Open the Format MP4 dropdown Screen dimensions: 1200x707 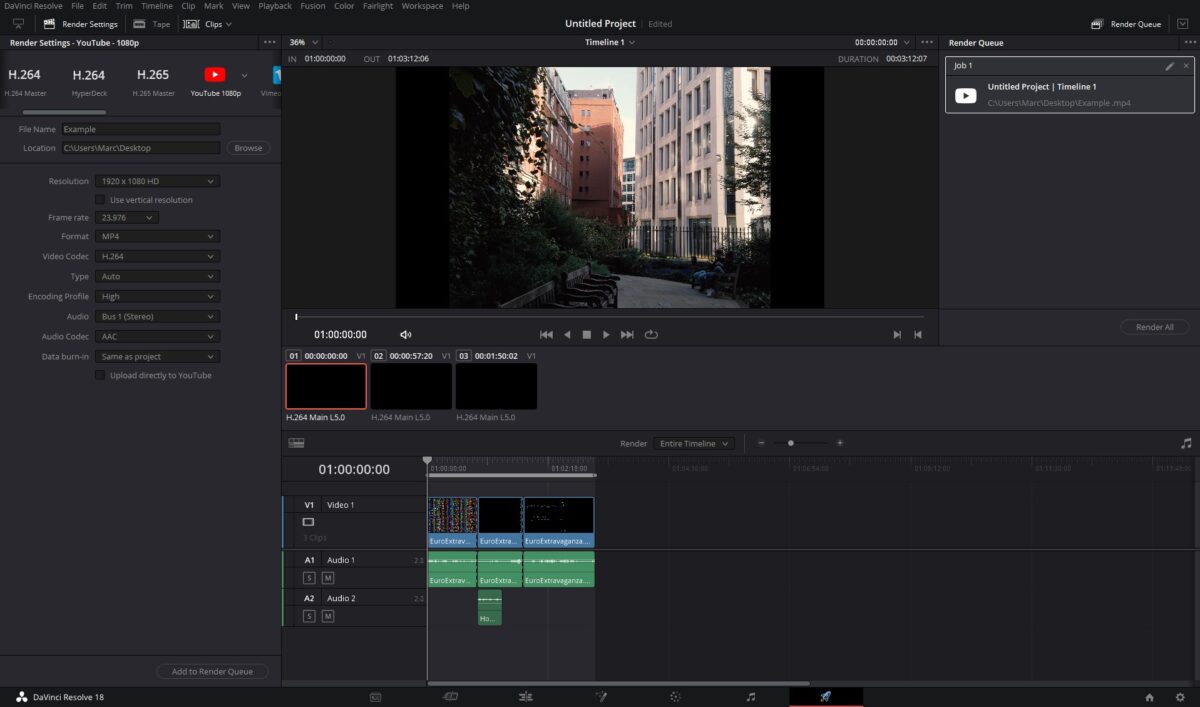(157, 237)
